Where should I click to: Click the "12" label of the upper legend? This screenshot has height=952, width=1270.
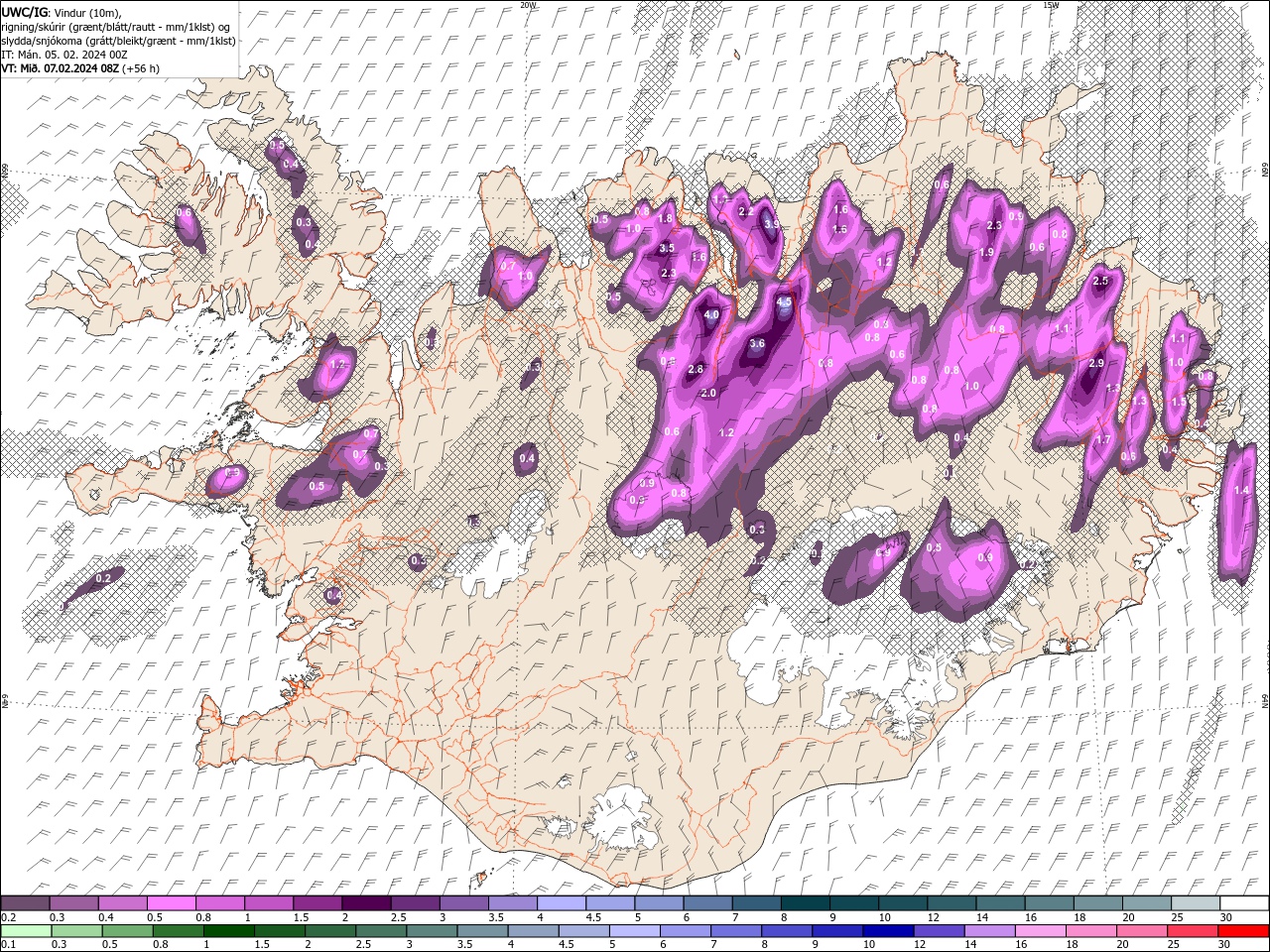(x=934, y=917)
